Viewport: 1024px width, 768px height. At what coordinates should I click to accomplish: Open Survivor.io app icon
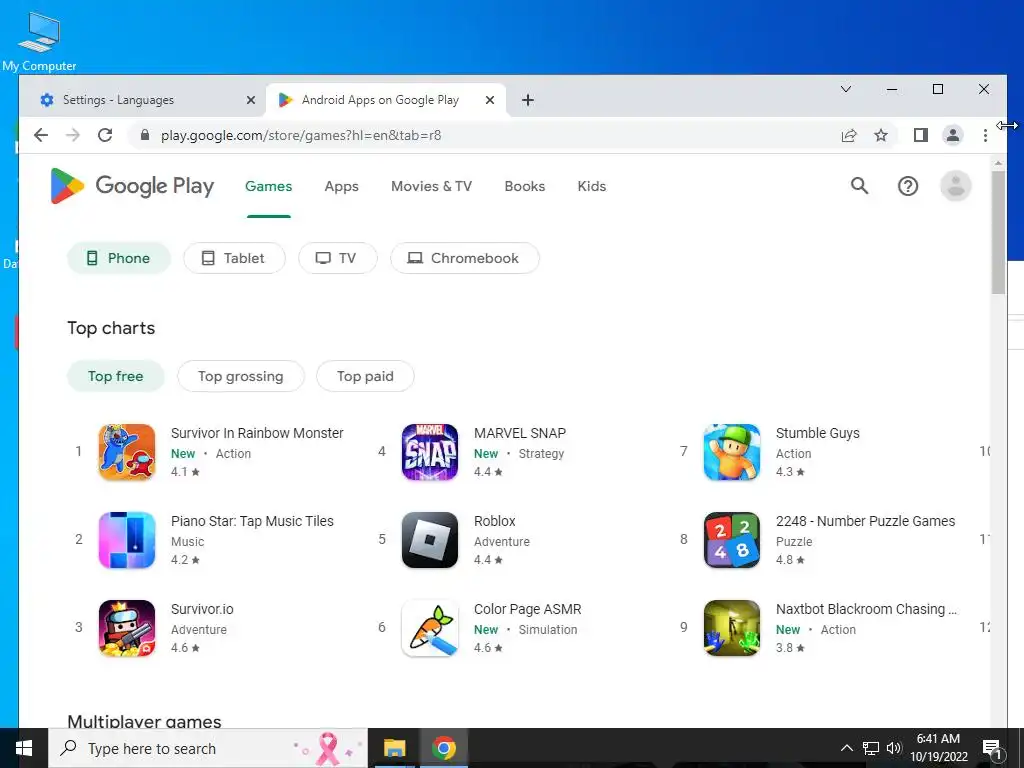point(127,628)
